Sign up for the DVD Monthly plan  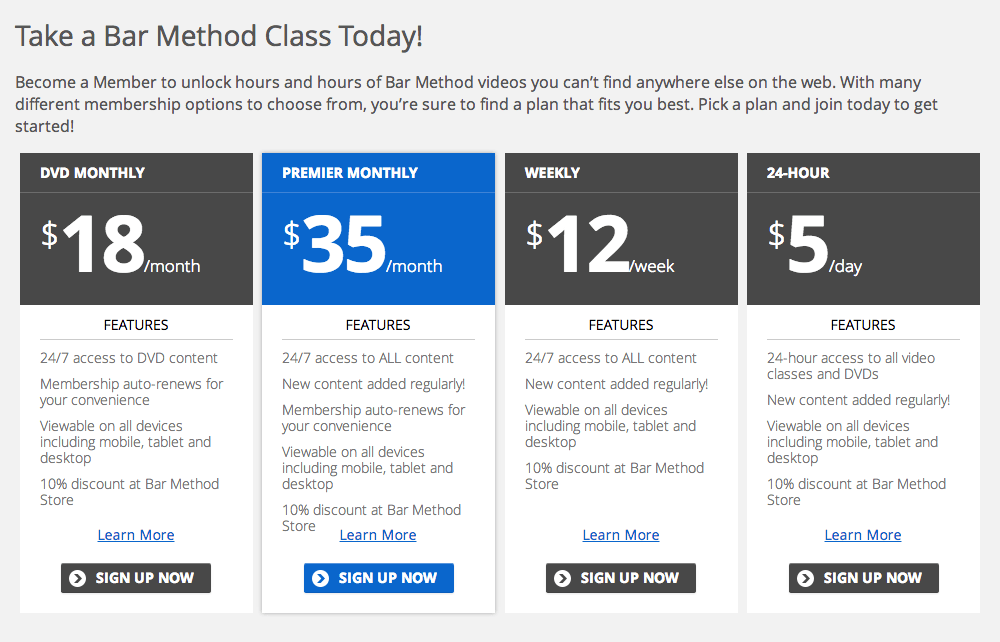[136, 578]
